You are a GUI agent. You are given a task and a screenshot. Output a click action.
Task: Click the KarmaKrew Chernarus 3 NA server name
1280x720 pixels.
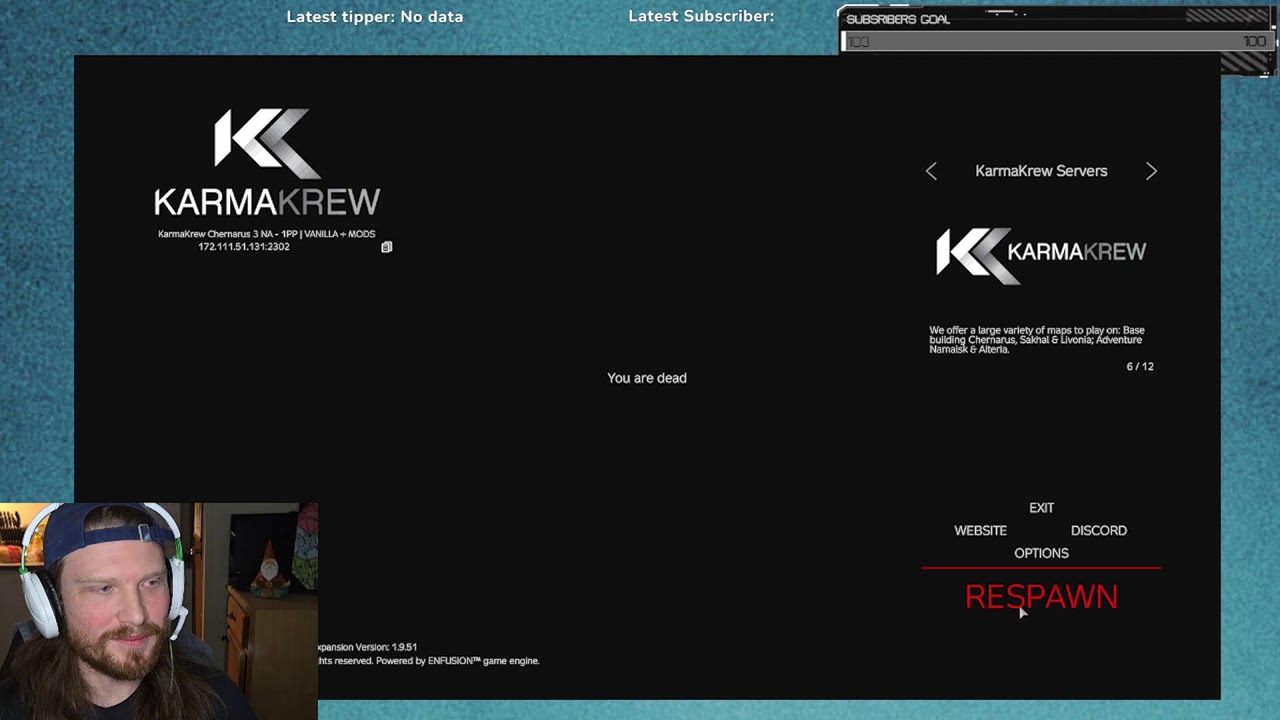(x=266, y=234)
